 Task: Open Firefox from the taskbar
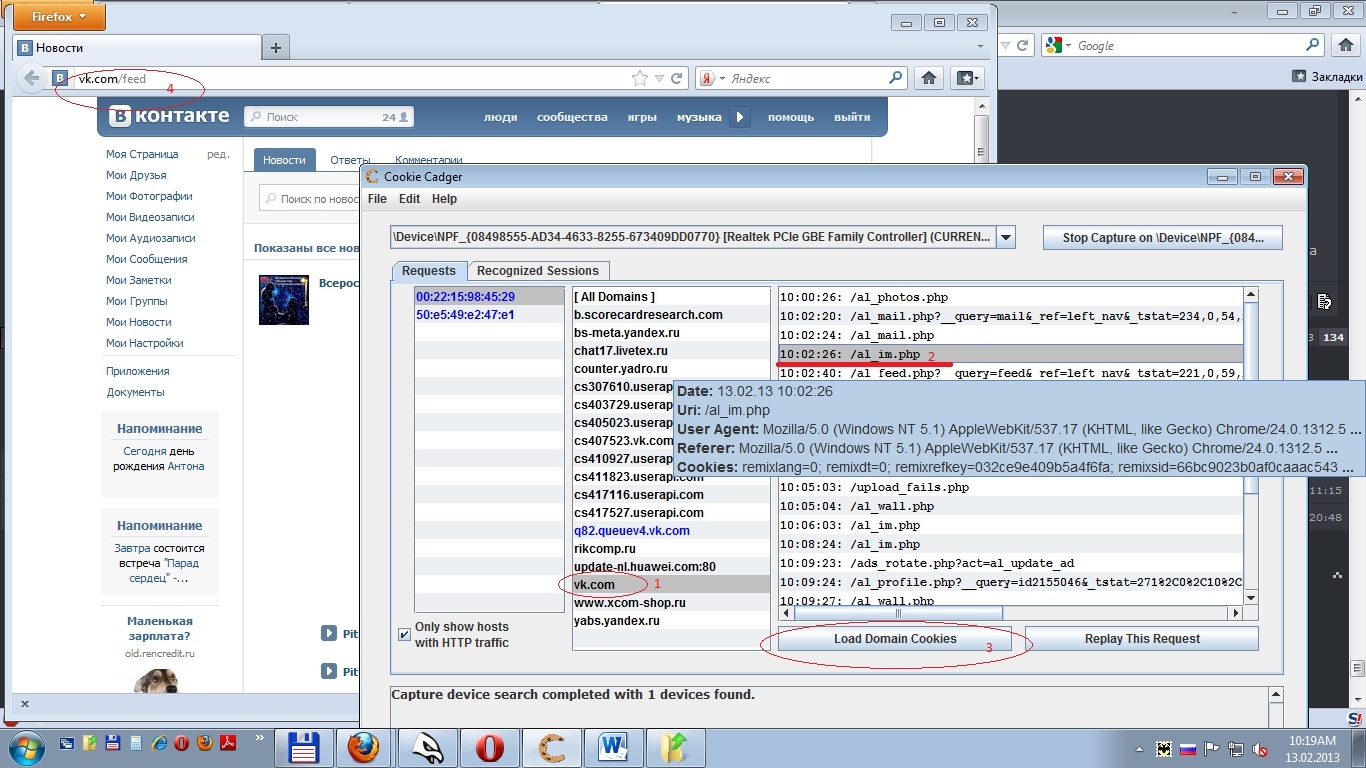tap(364, 747)
